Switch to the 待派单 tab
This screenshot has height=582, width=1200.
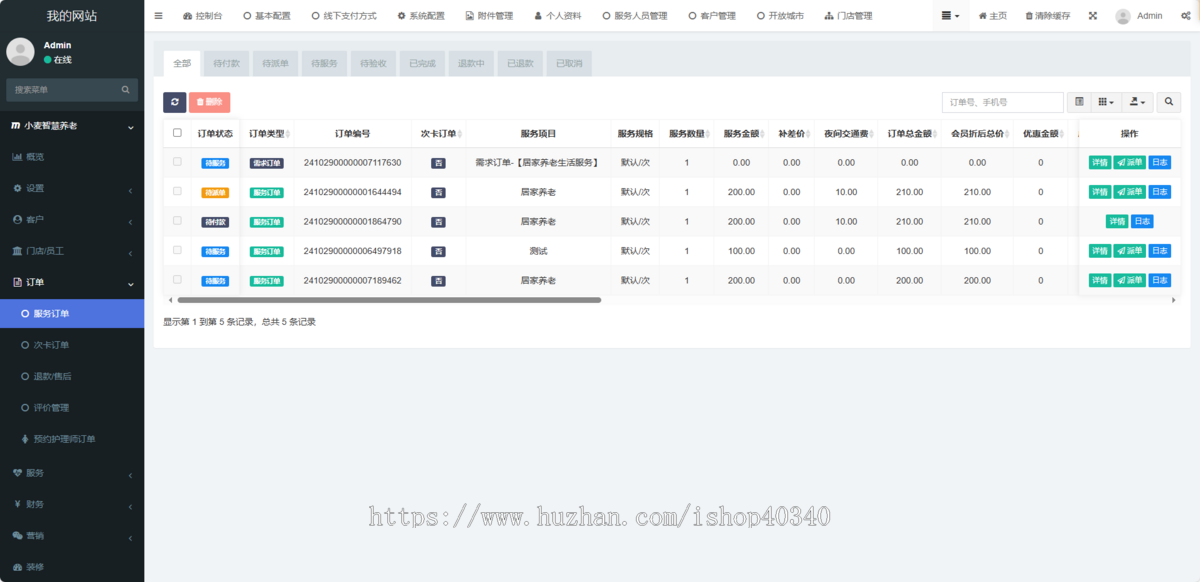click(275, 63)
